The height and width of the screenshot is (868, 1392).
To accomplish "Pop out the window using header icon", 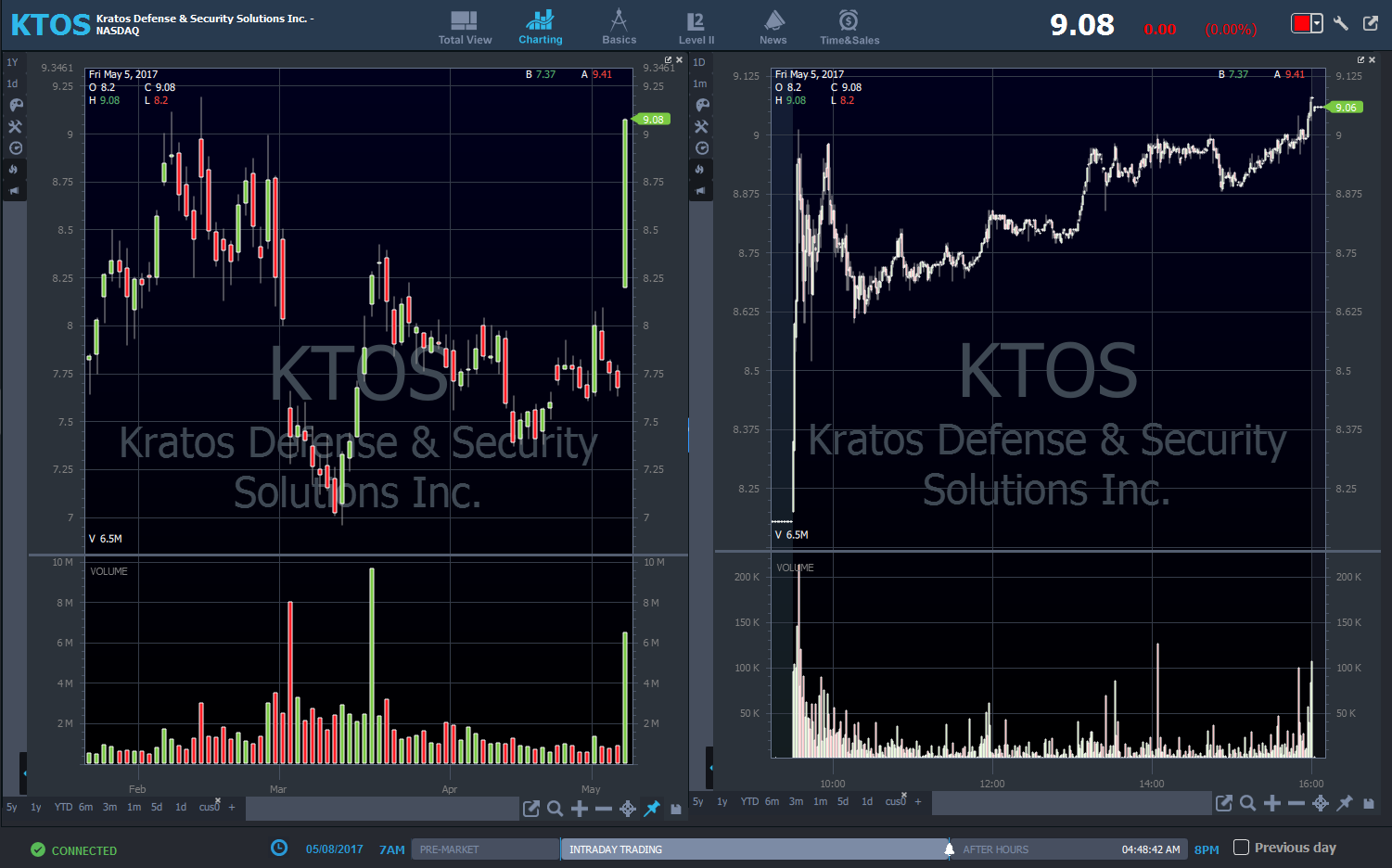I will (x=1371, y=23).
